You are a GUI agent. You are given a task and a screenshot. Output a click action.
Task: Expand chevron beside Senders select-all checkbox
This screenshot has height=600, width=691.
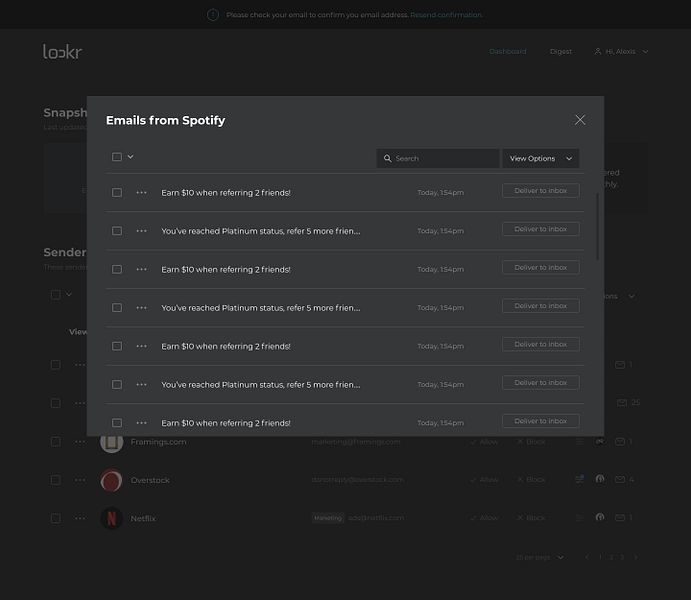point(69,294)
